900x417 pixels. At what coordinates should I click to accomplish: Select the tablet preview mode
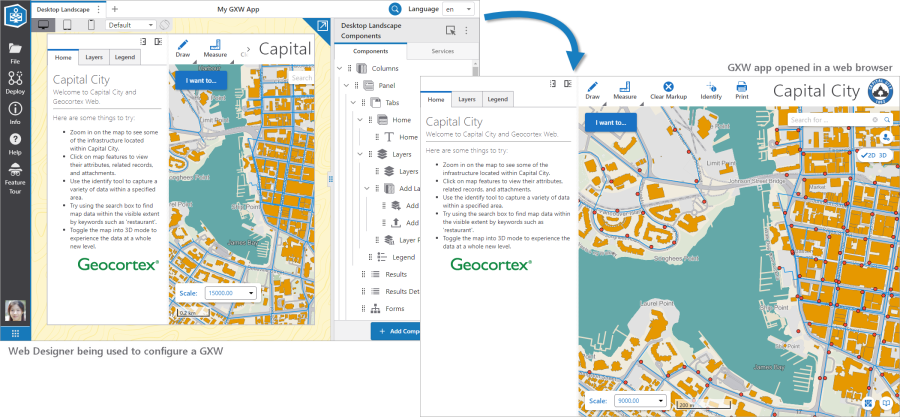click(x=67, y=25)
